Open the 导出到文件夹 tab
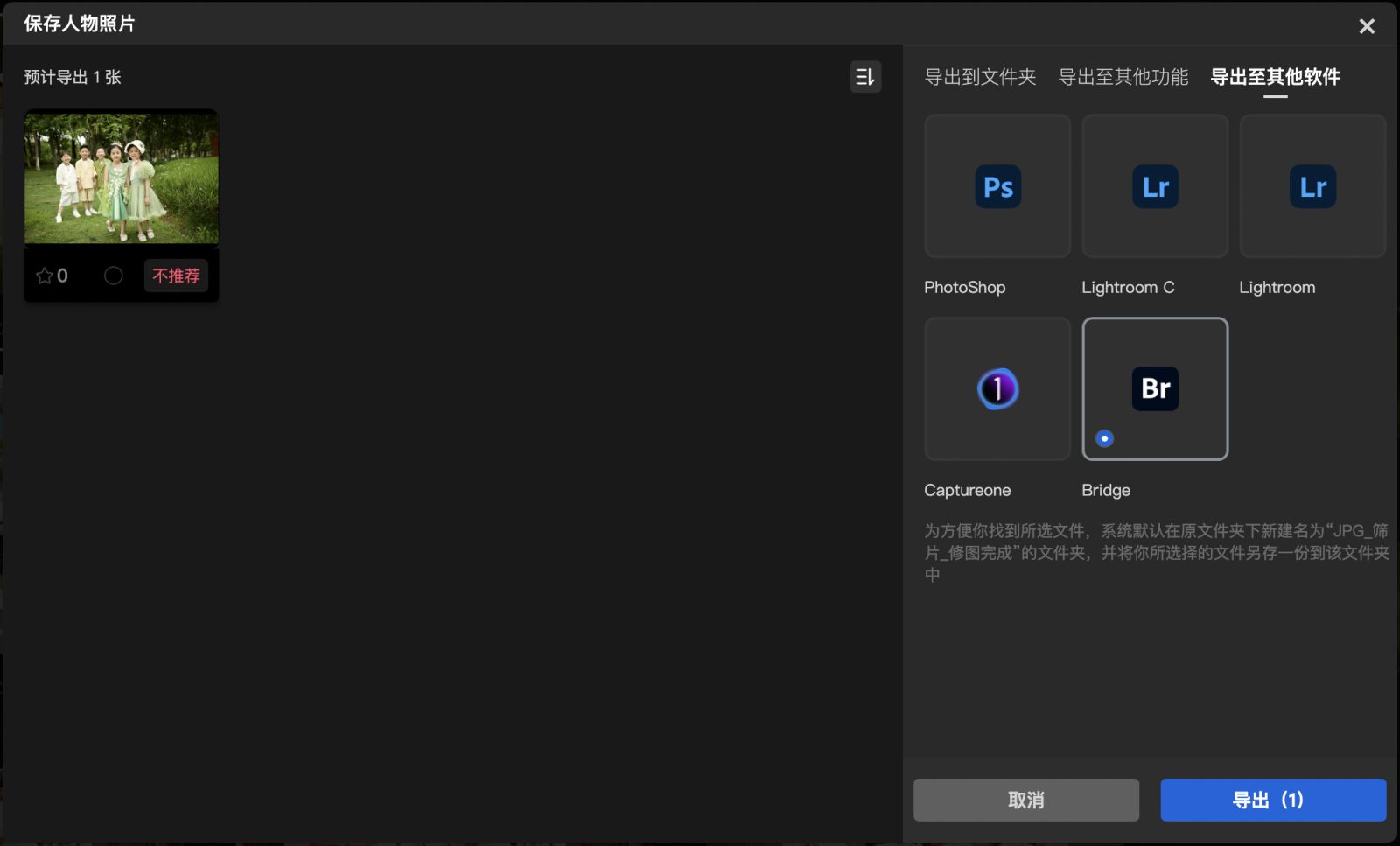 [x=980, y=77]
